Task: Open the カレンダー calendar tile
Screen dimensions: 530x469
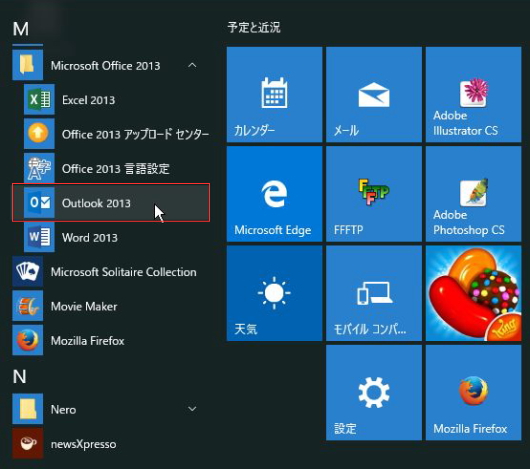Action: pyautogui.click(x=274, y=94)
